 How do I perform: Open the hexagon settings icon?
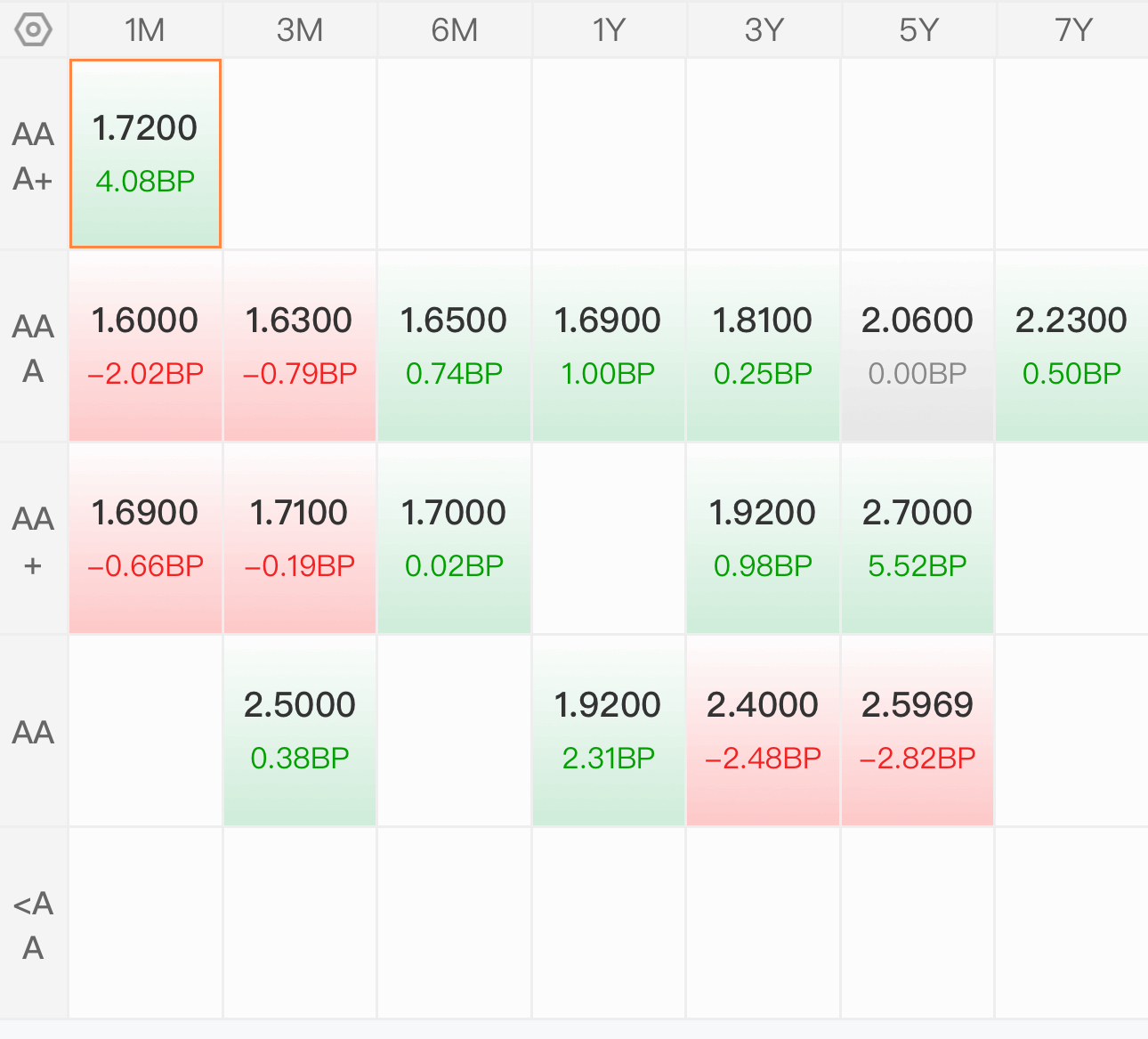pyautogui.click(x=34, y=29)
